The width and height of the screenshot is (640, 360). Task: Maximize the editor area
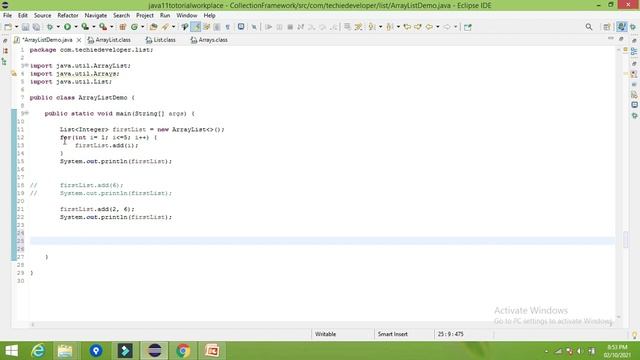click(621, 38)
